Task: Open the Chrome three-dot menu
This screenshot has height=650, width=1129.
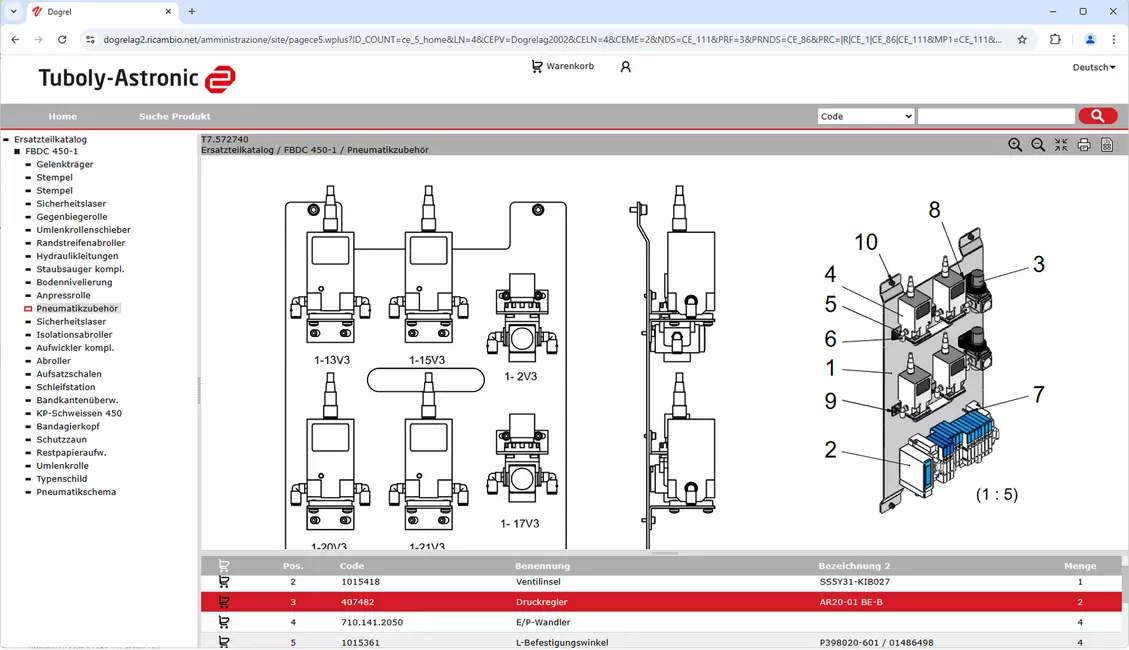Action: (1115, 40)
